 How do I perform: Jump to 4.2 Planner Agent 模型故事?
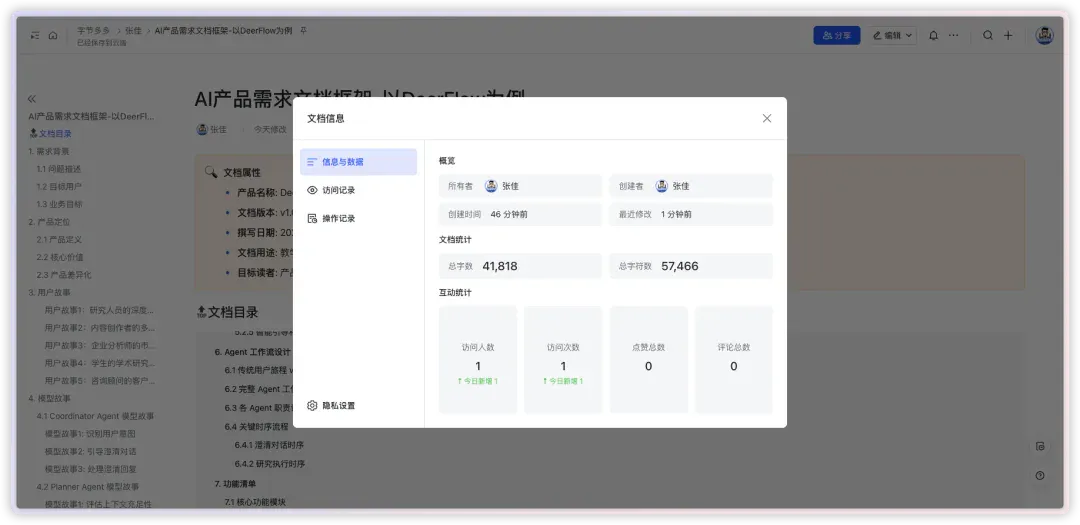(x=87, y=486)
